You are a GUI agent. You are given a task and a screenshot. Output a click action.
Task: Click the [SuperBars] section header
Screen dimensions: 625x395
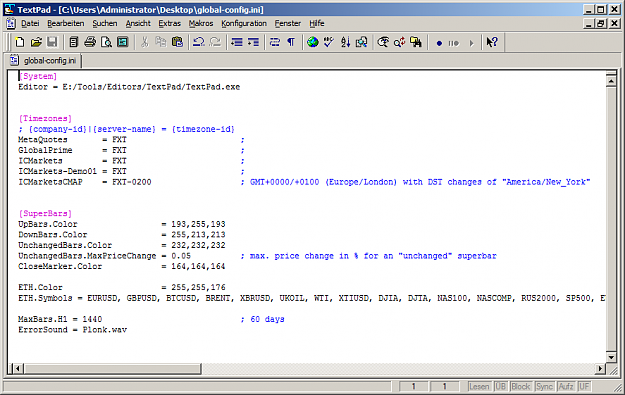coord(45,213)
